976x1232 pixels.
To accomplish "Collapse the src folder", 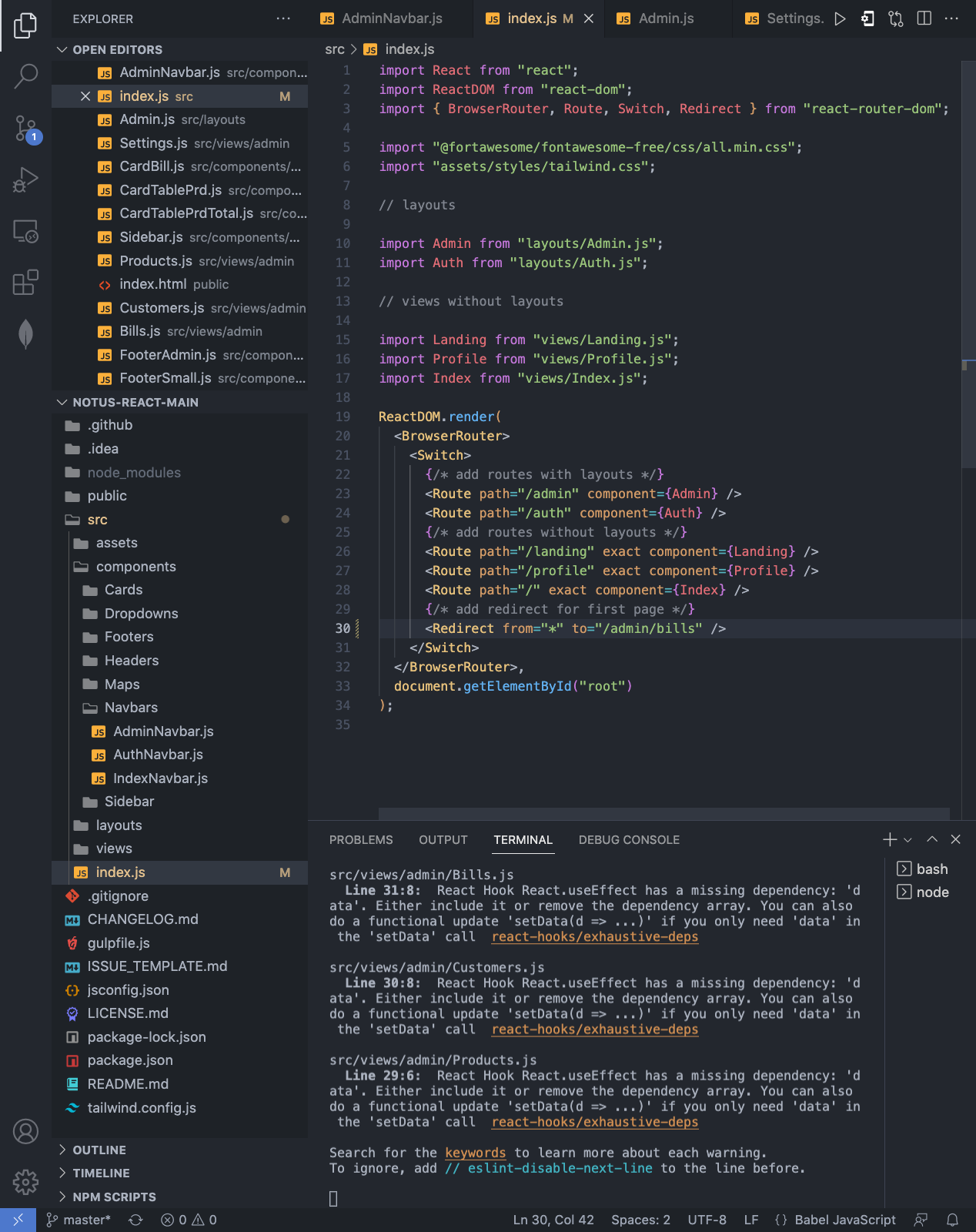I will pos(179,520).
